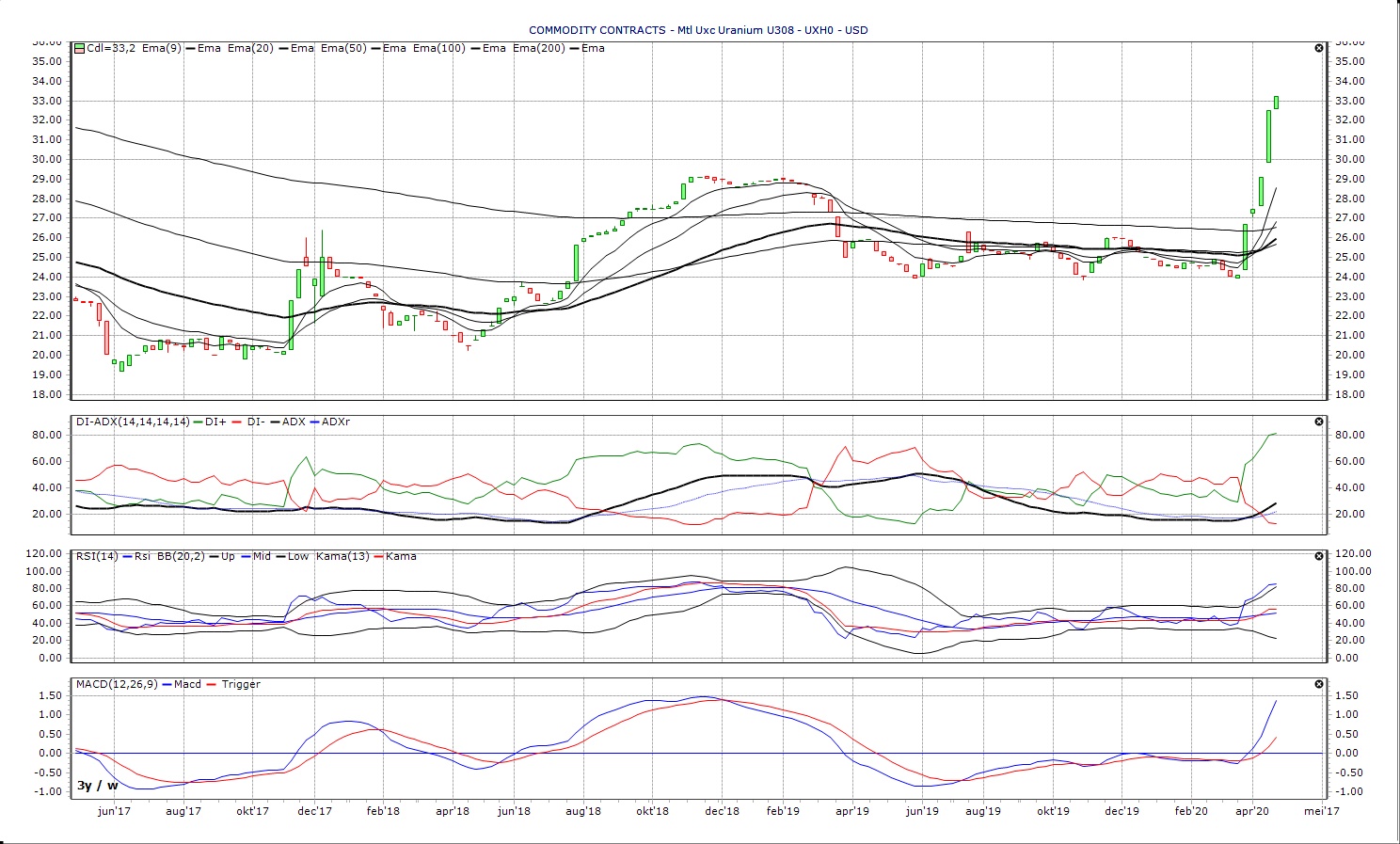This screenshot has height=844, width=1400.
Task: Click the black ADX legend entry
Action: [x=287, y=422]
